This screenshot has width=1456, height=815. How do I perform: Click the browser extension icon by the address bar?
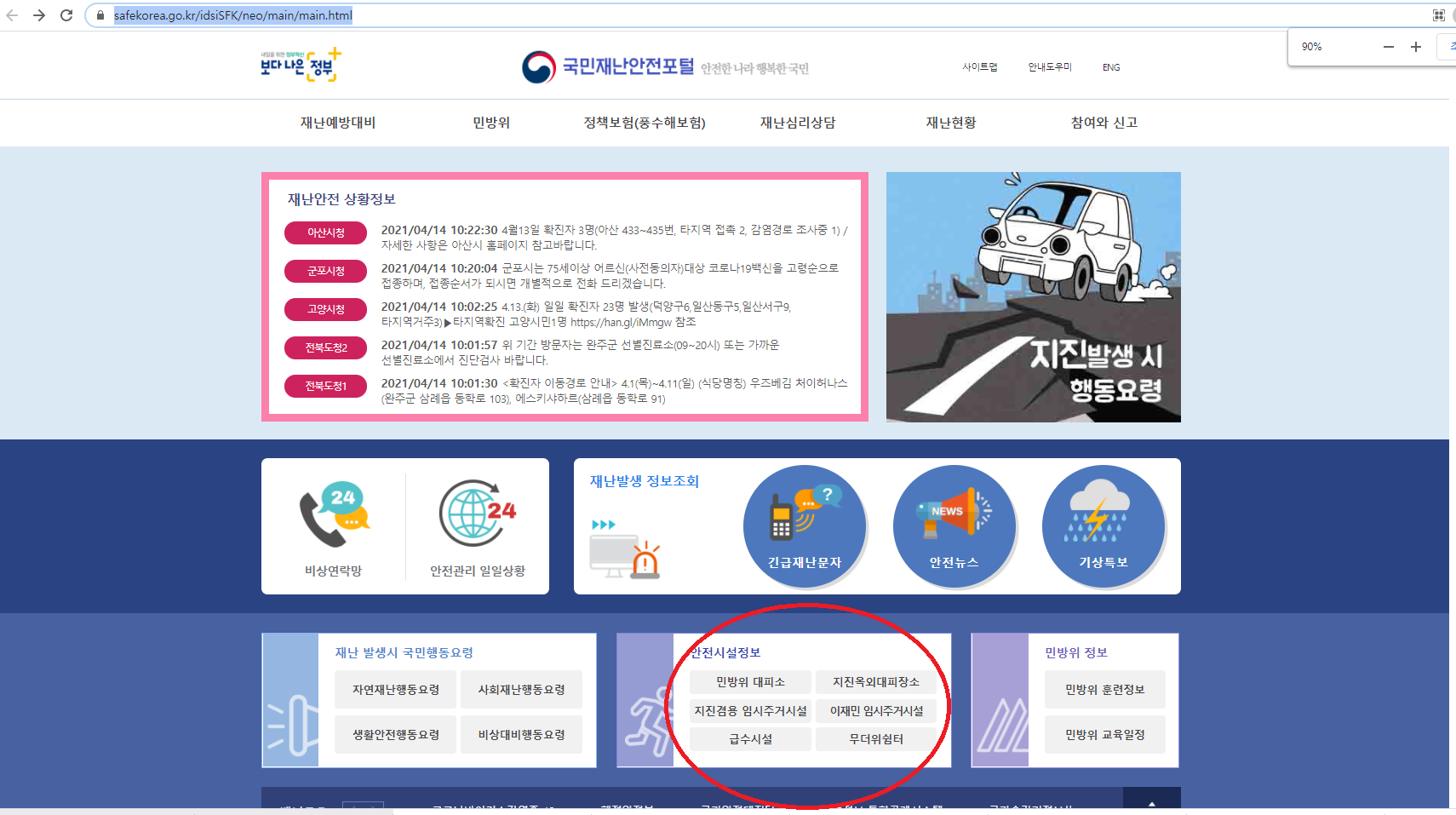coord(1438,15)
